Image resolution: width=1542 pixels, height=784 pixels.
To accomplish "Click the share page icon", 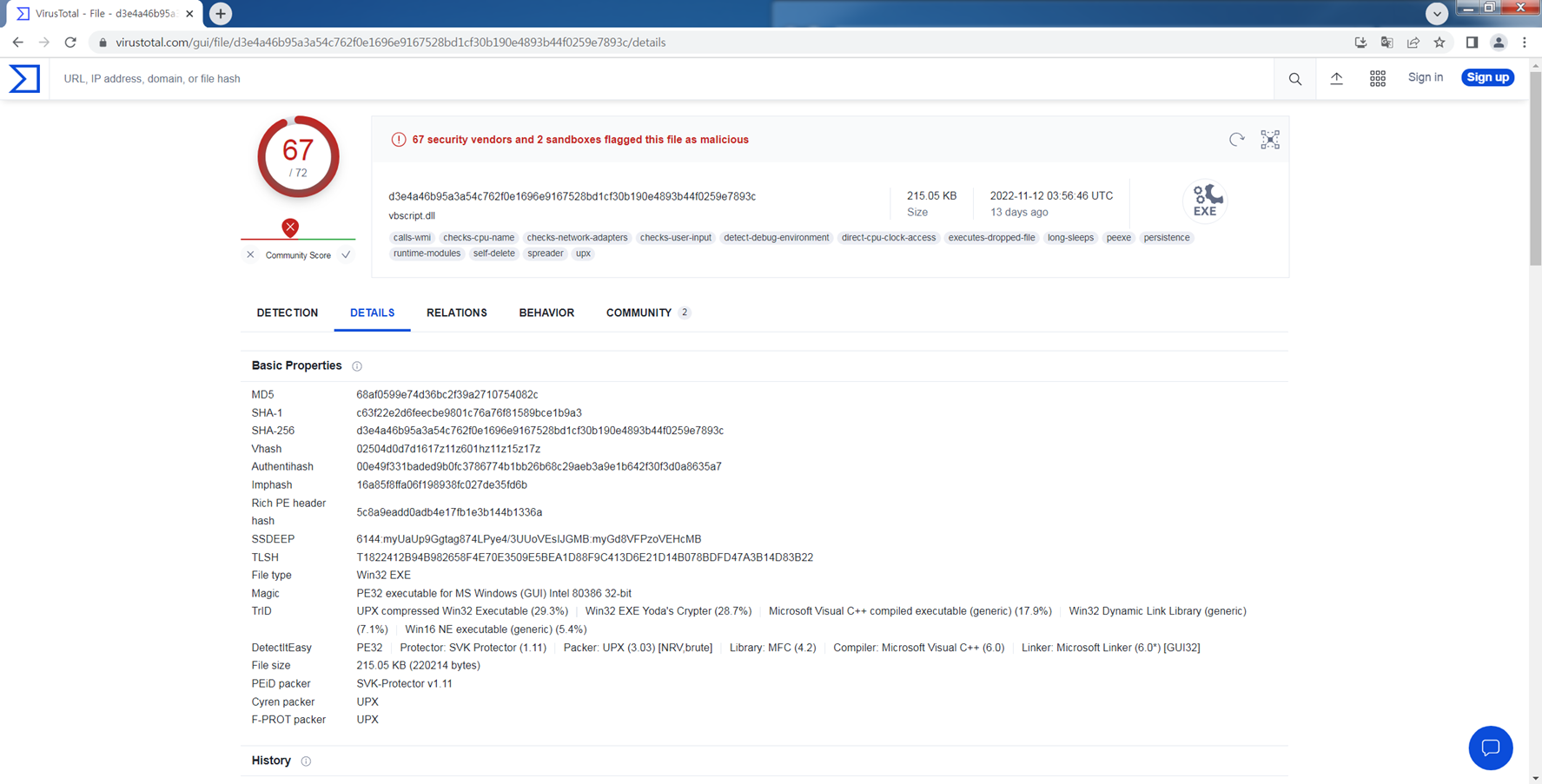I will pyautogui.click(x=1413, y=42).
